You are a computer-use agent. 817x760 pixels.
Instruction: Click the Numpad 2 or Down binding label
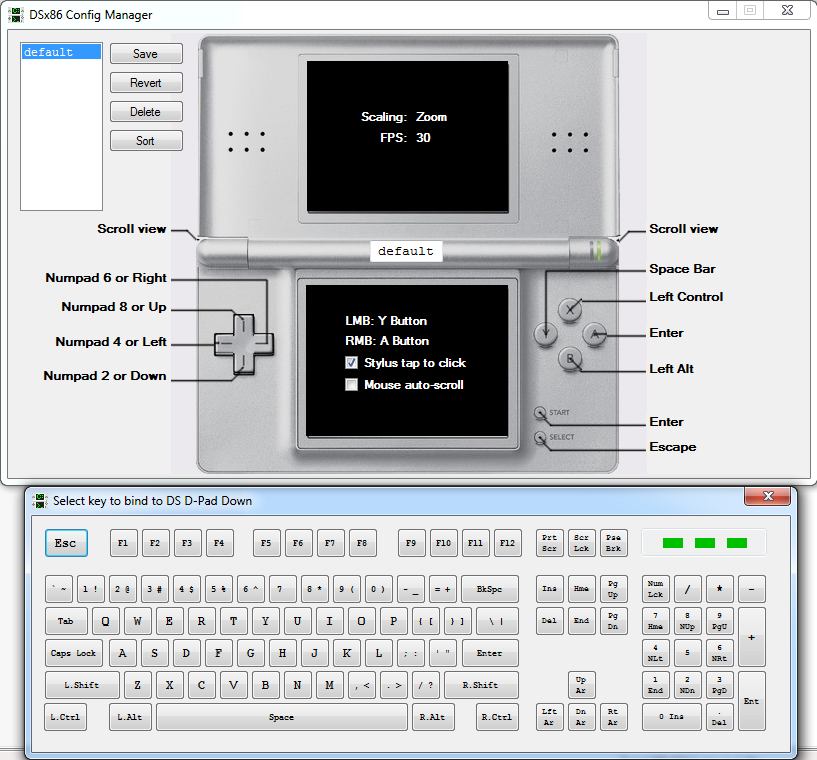tap(105, 376)
